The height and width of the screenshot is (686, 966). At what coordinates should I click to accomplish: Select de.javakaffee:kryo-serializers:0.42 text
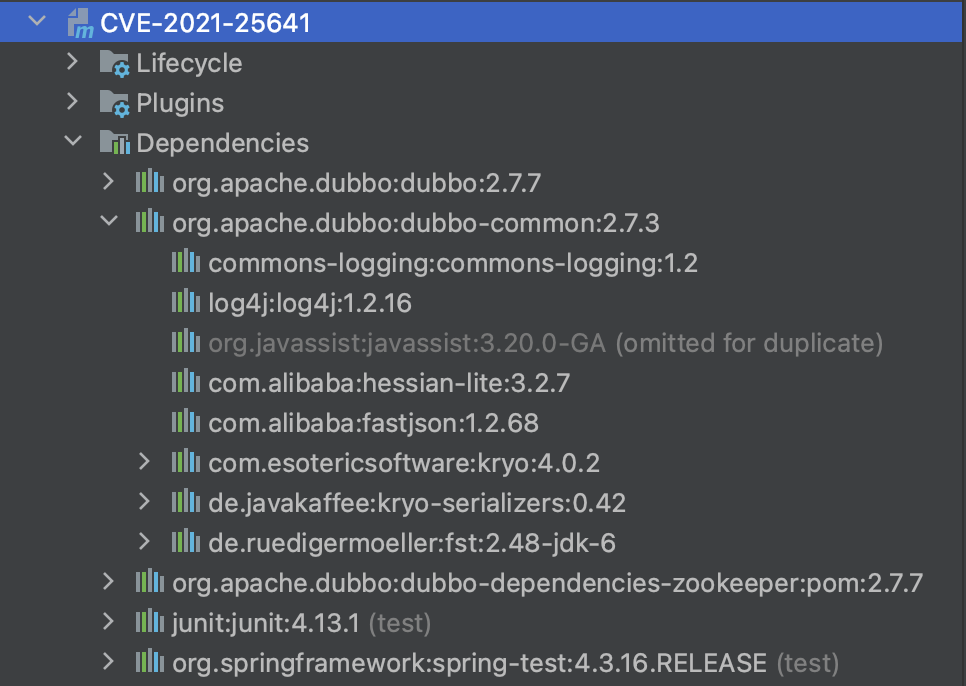417,504
